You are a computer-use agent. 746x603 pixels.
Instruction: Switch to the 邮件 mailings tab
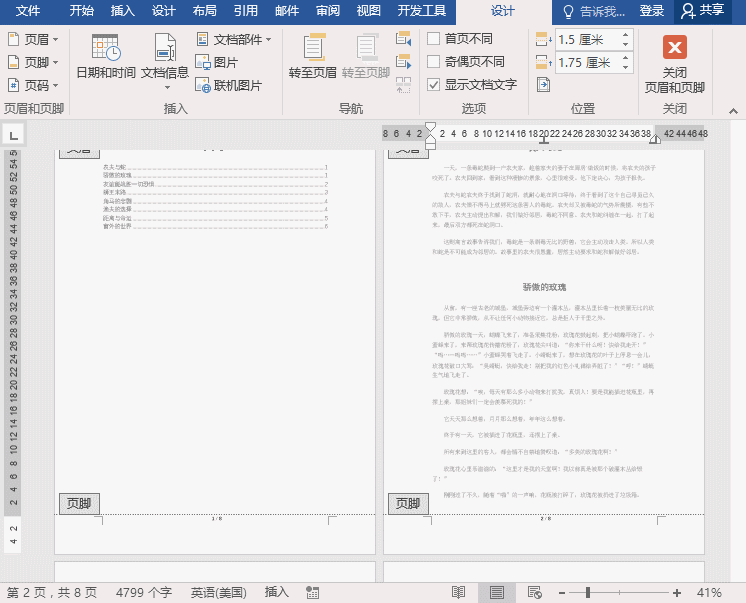coord(287,10)
